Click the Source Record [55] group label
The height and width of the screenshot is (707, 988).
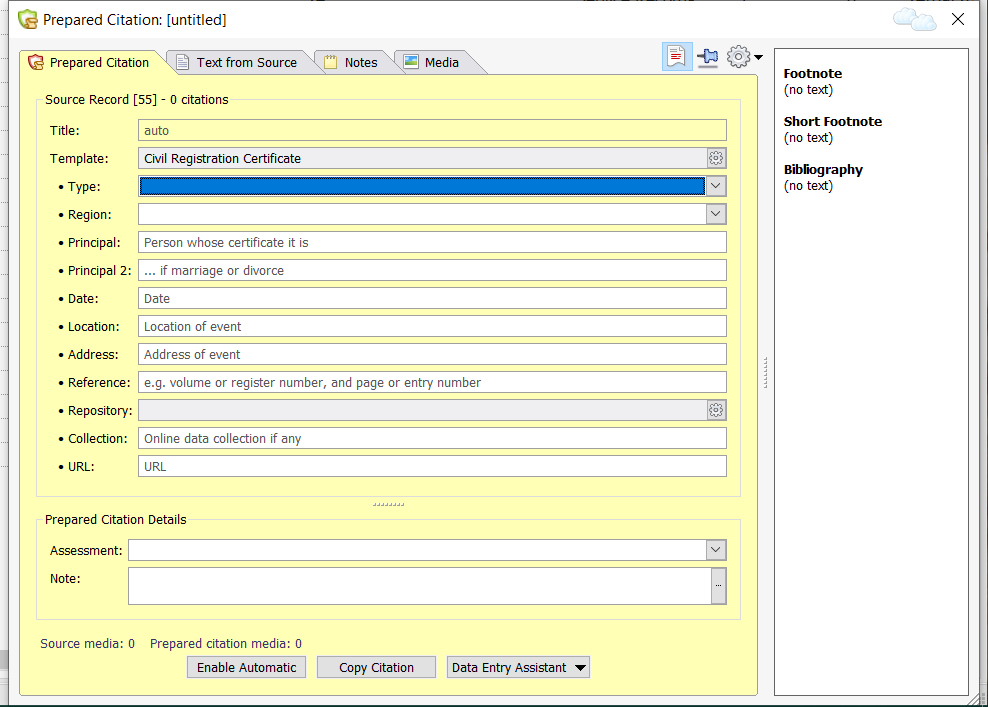(x=137, y=100)
